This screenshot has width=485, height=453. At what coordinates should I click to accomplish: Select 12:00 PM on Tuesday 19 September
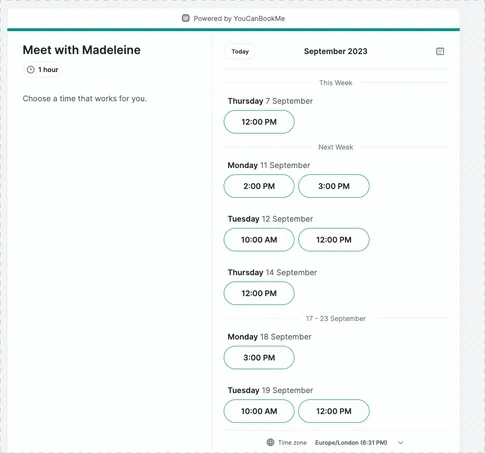[x=334, y=411]
